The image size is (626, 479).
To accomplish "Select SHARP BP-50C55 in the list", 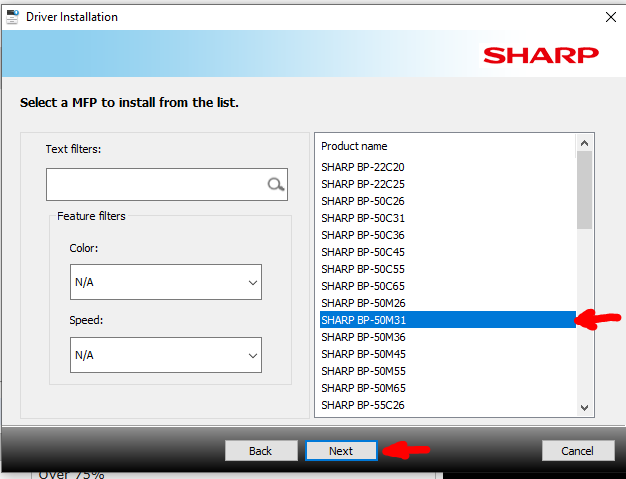I will click(x=448, y=269).
